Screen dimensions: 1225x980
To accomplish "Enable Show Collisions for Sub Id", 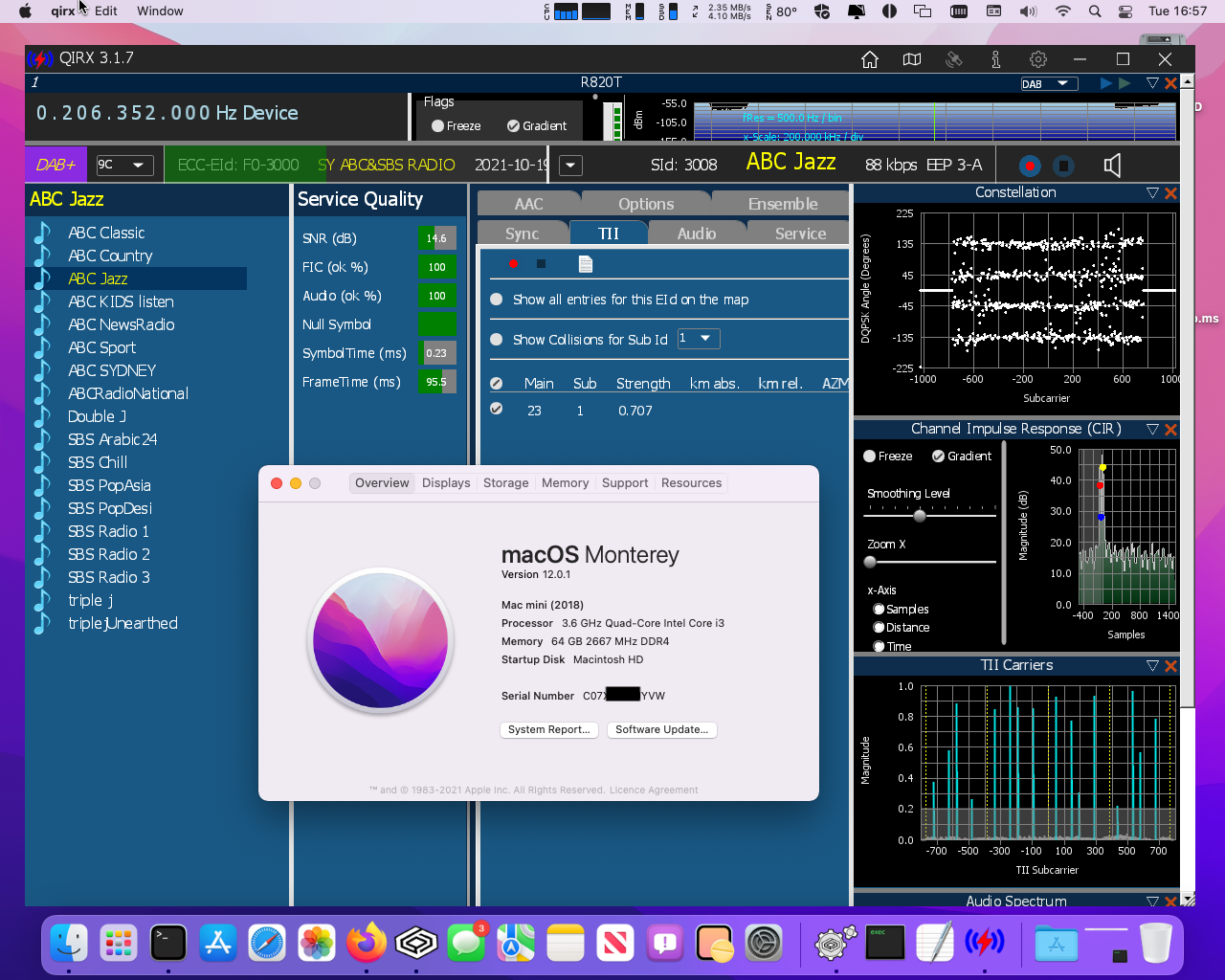I will (496, 340).
